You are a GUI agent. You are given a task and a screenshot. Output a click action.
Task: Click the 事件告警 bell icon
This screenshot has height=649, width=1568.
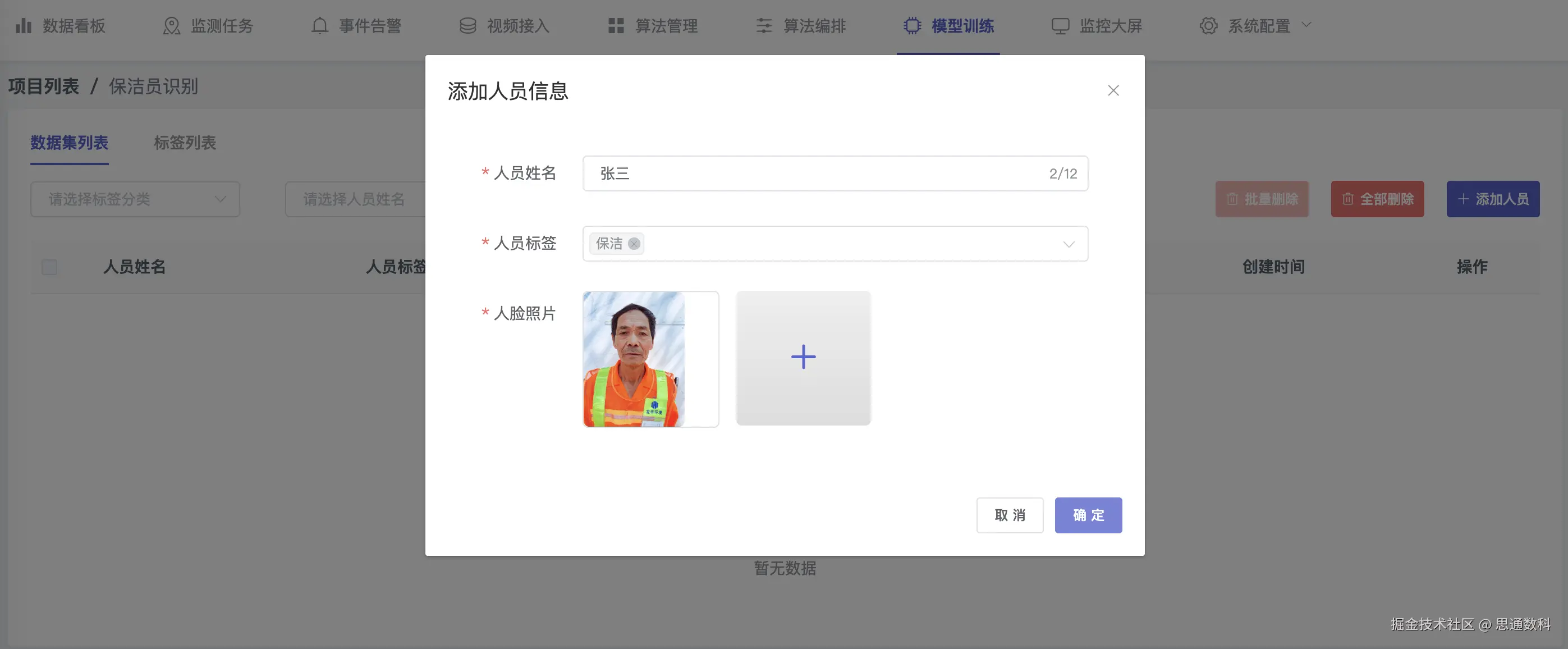(x=319, y=26)
